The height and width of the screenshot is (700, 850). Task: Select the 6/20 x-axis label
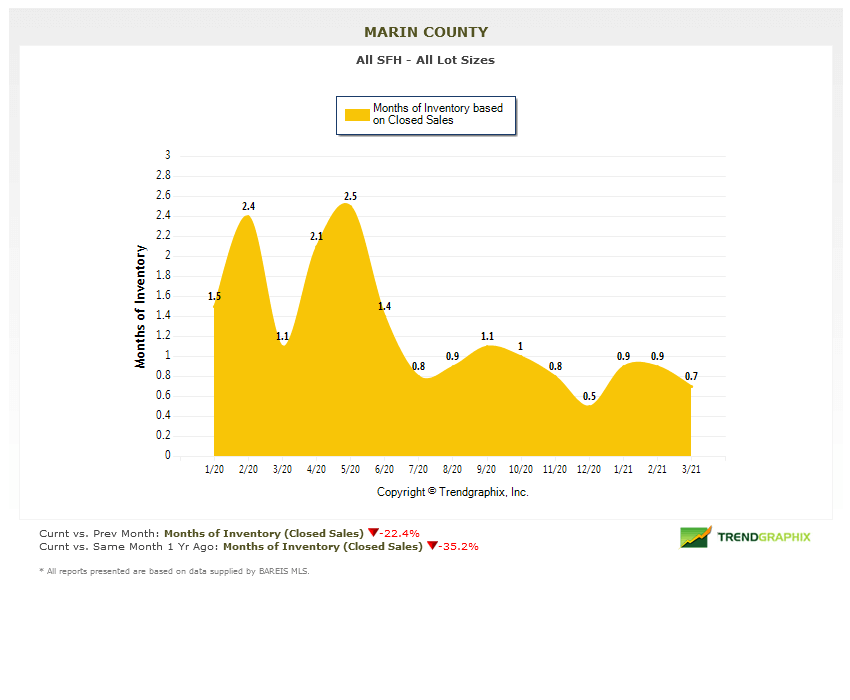coord(384,468)
